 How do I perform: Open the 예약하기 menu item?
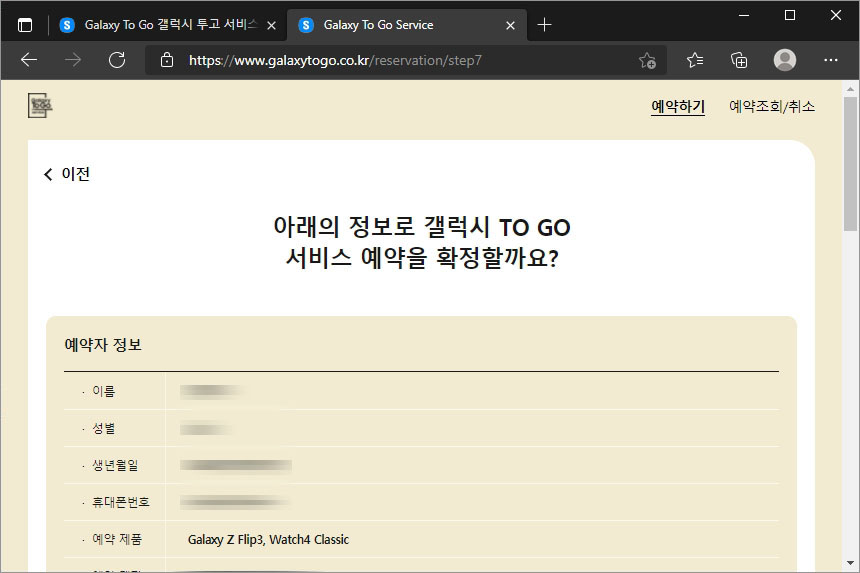click(x=678, y=106)
